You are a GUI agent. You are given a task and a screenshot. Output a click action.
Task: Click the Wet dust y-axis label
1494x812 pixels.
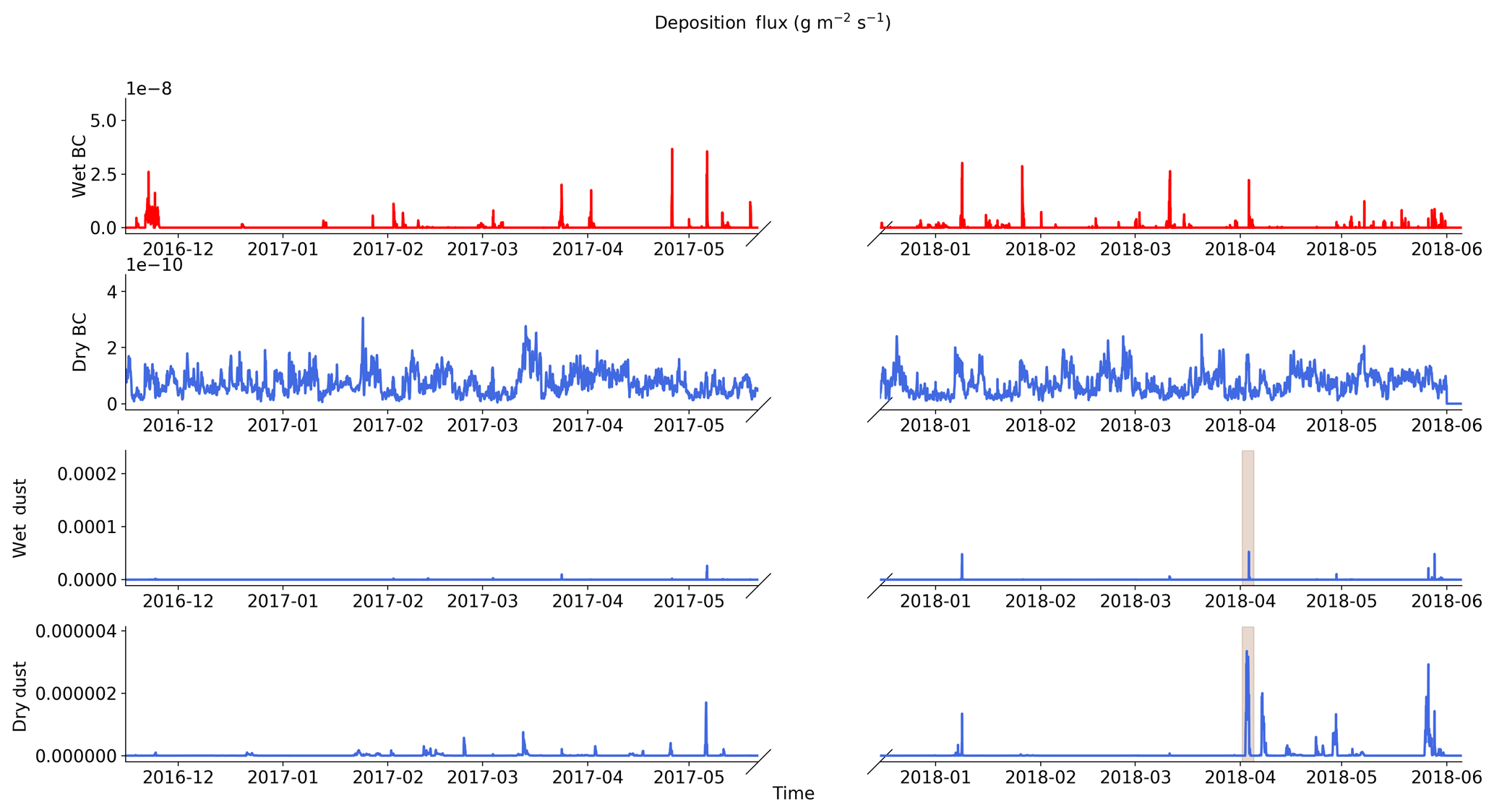pos(20,518)
